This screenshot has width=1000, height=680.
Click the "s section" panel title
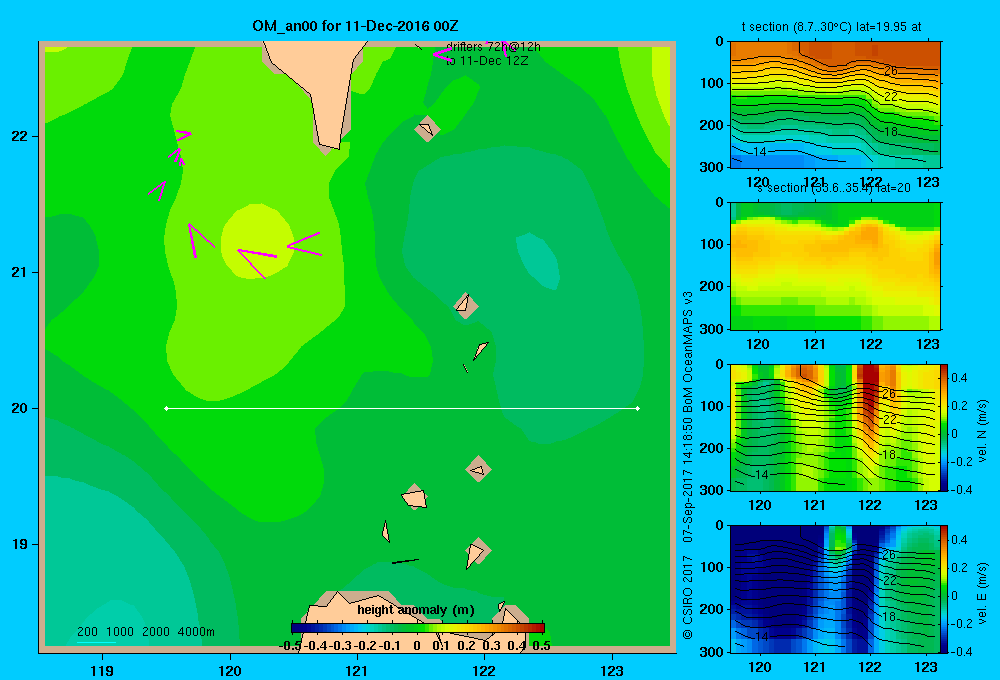(833, 188)
